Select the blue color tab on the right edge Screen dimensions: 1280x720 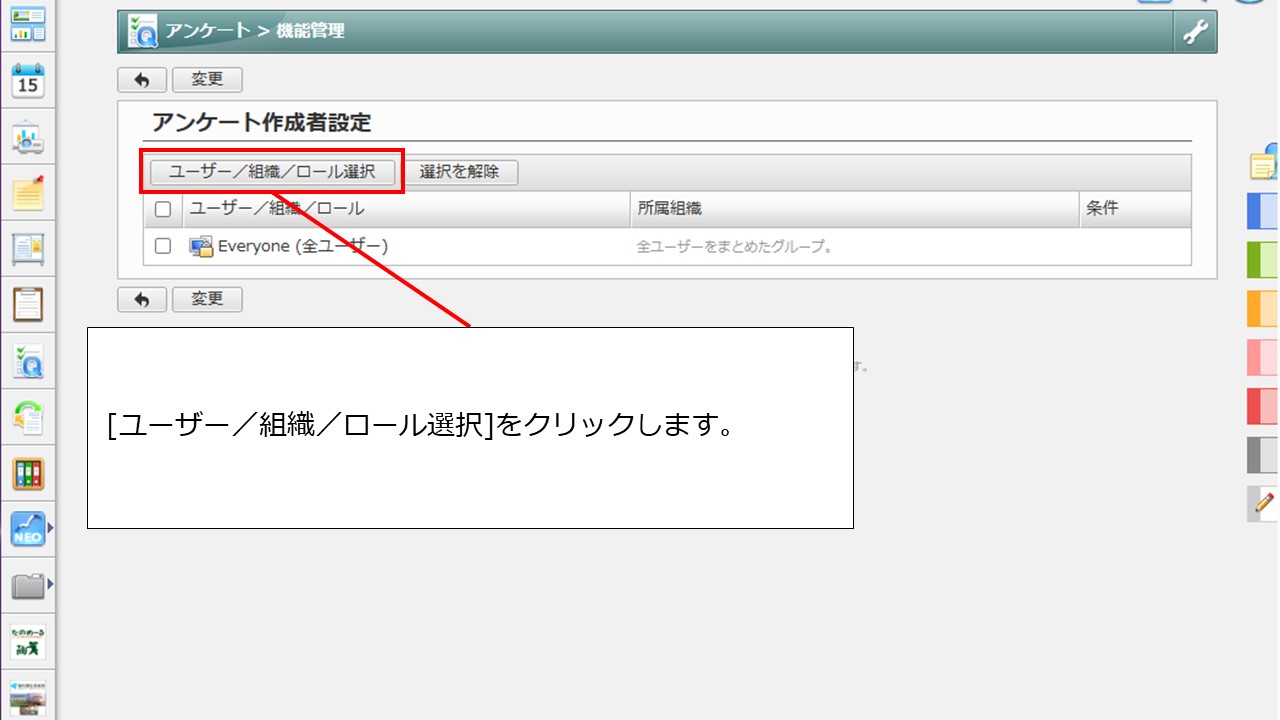pyautogui.click(x=1263, y=212)
